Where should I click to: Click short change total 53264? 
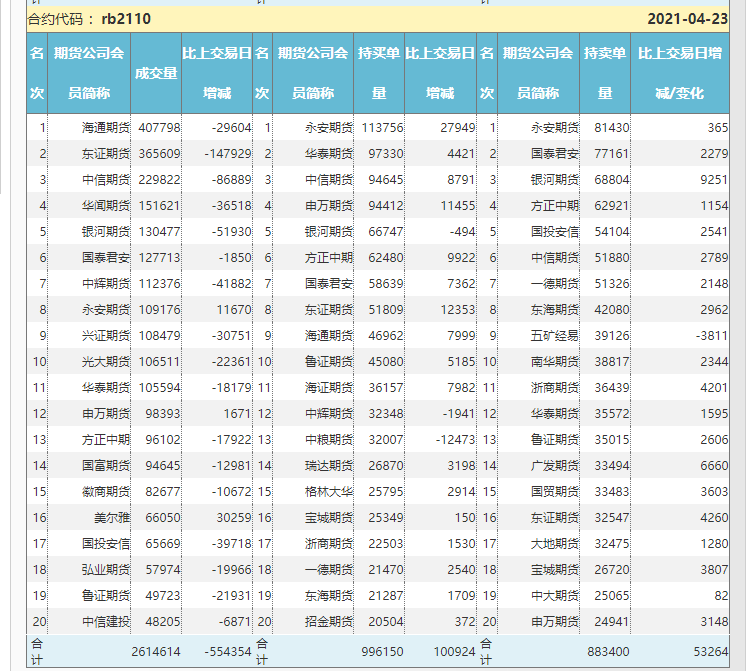coord(711,652)
